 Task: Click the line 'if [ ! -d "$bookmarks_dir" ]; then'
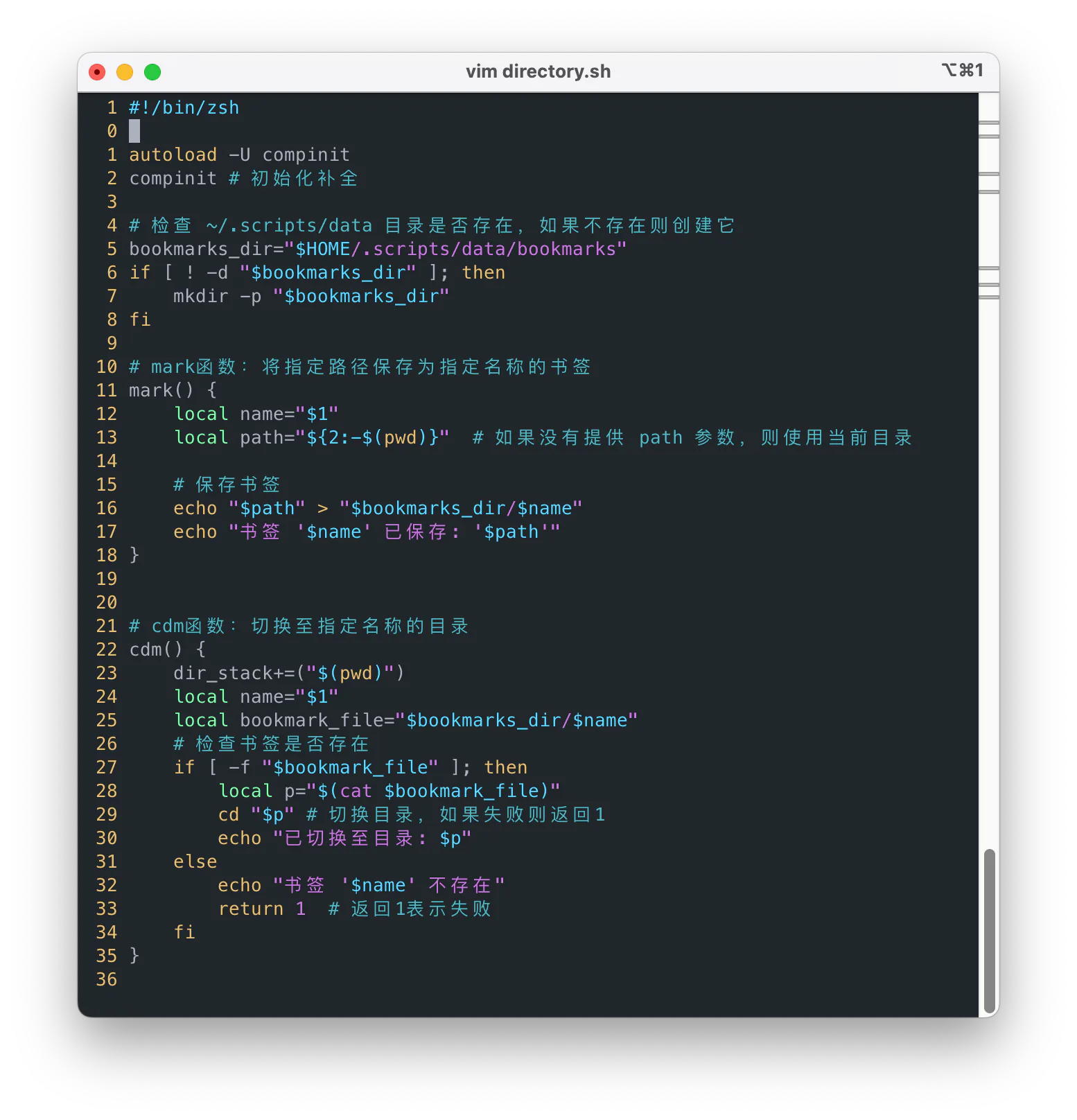pyautogui.click(x=317, y=272)
